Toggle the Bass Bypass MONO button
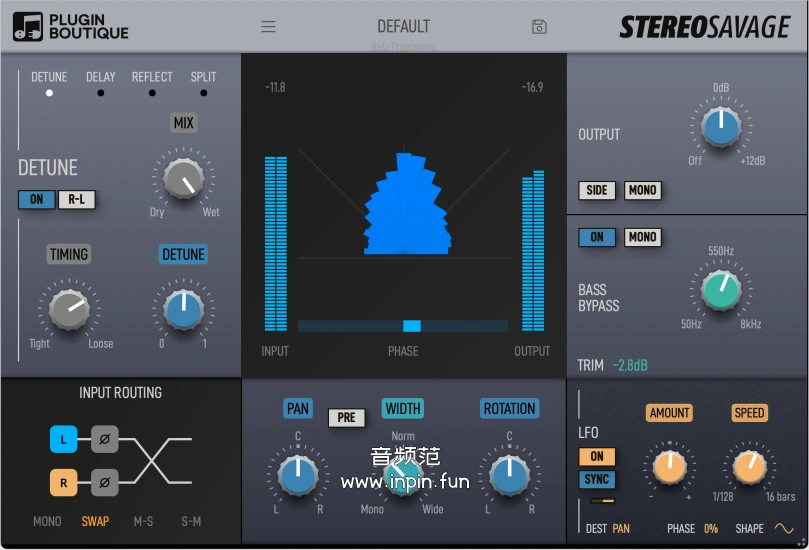The height and width of the screenshot is (550, 809). coord(642,237)
